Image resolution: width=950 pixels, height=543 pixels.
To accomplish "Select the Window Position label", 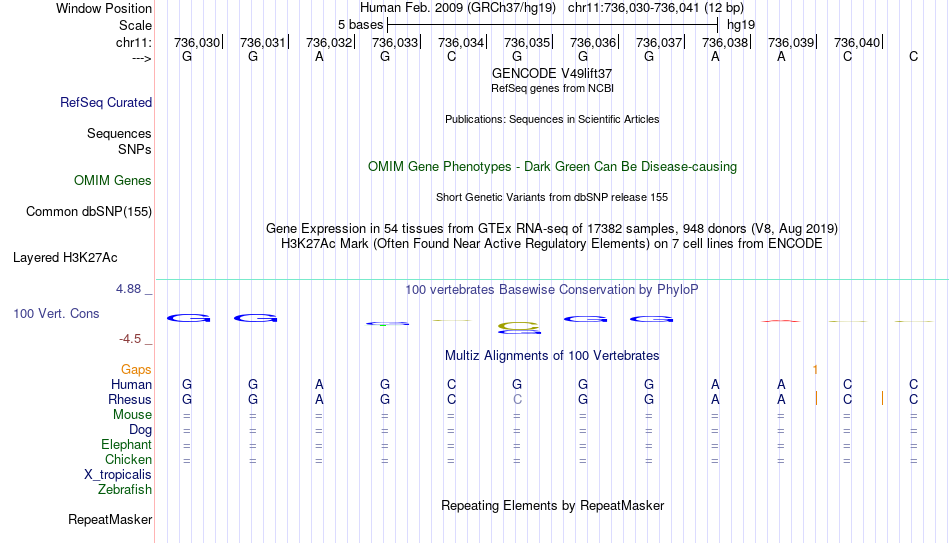I will pos(104,8).
